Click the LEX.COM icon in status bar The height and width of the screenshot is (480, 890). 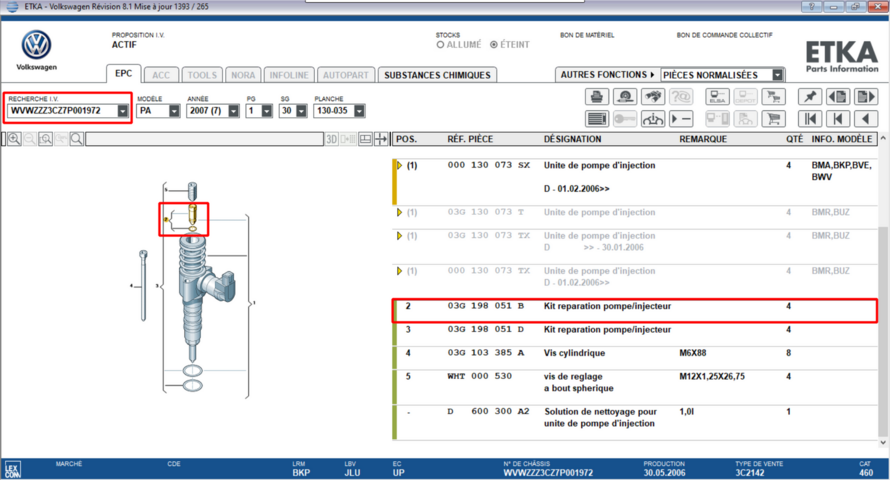12,470
